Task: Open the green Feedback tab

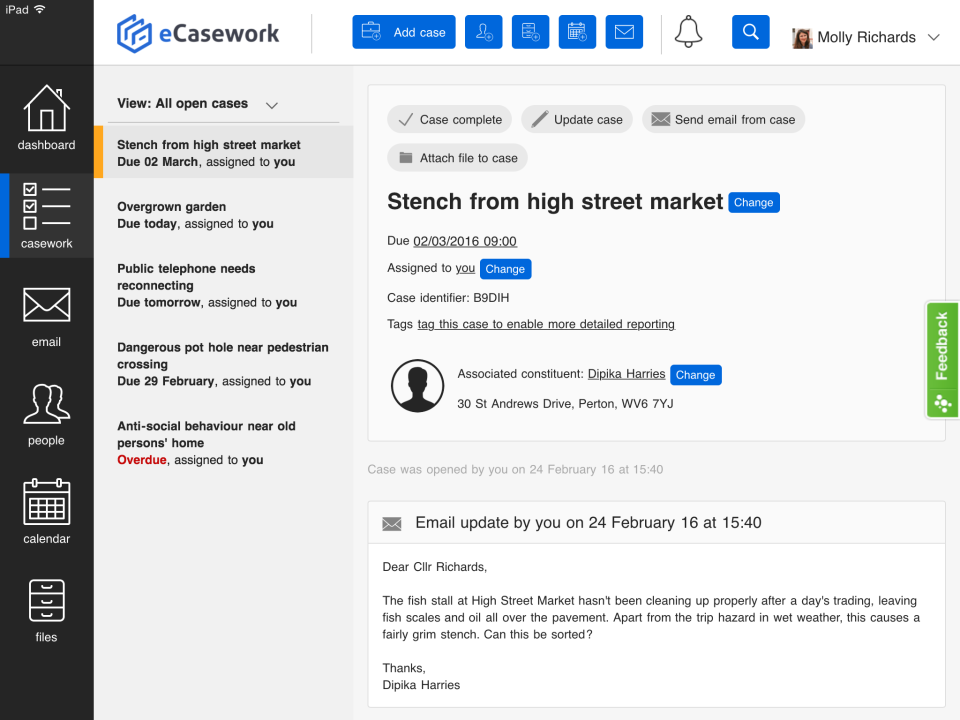Action: point(941,355)
